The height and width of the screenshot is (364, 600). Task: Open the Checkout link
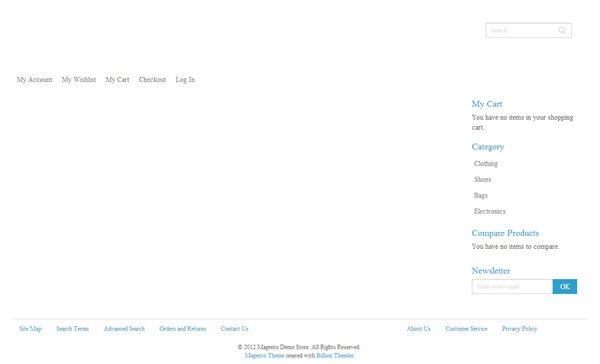coord(152,80)
